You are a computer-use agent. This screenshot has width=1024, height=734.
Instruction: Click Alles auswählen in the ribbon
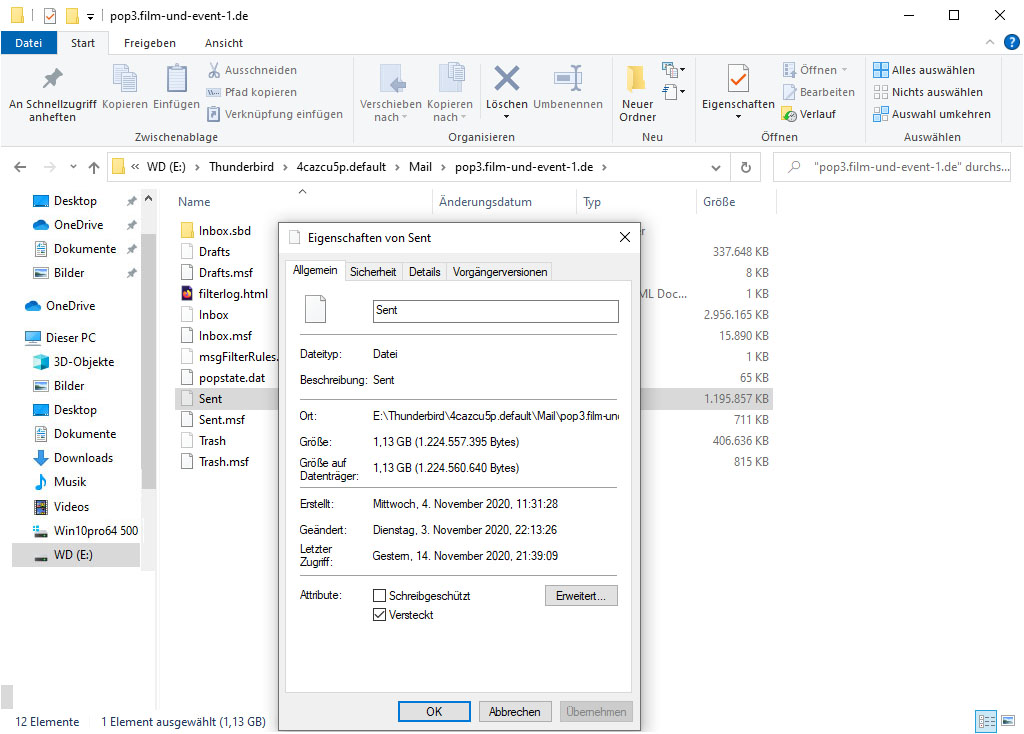(923, 70)
